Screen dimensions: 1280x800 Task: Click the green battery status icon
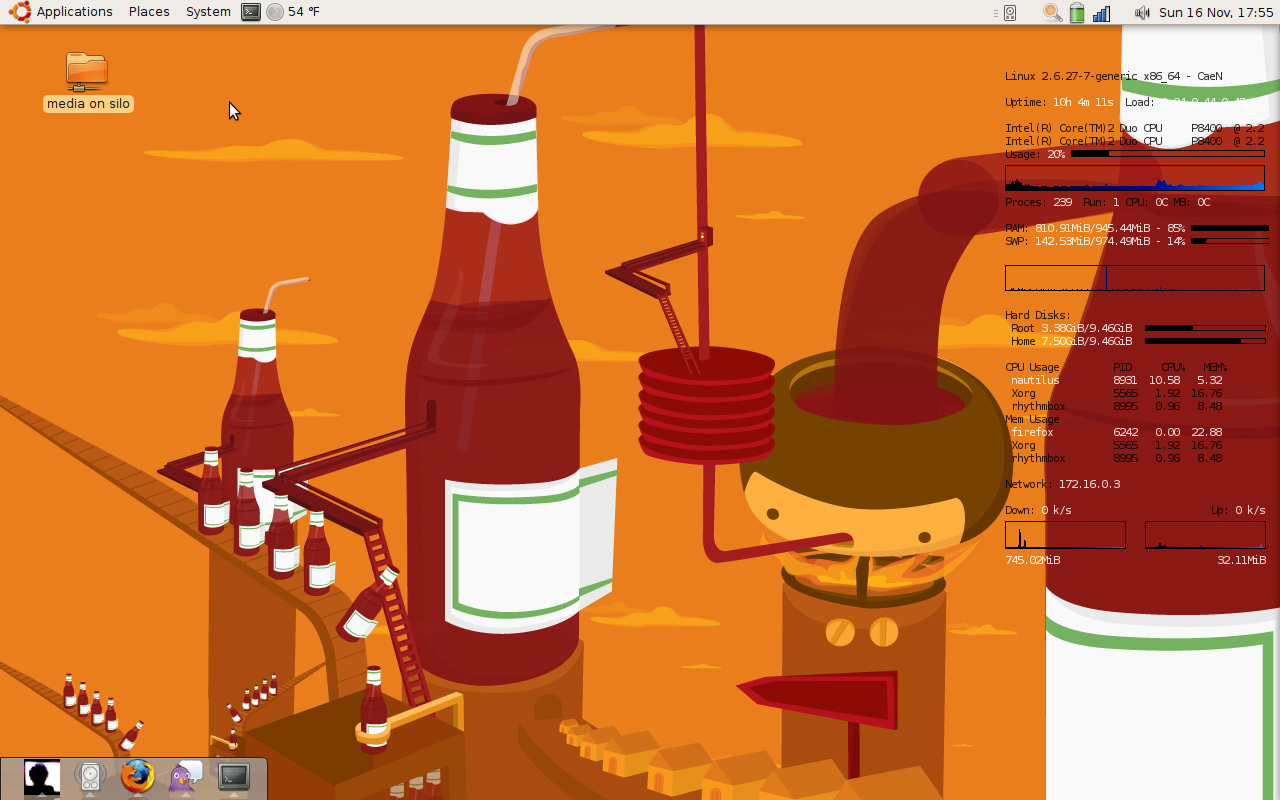[x=1077, y=13]
